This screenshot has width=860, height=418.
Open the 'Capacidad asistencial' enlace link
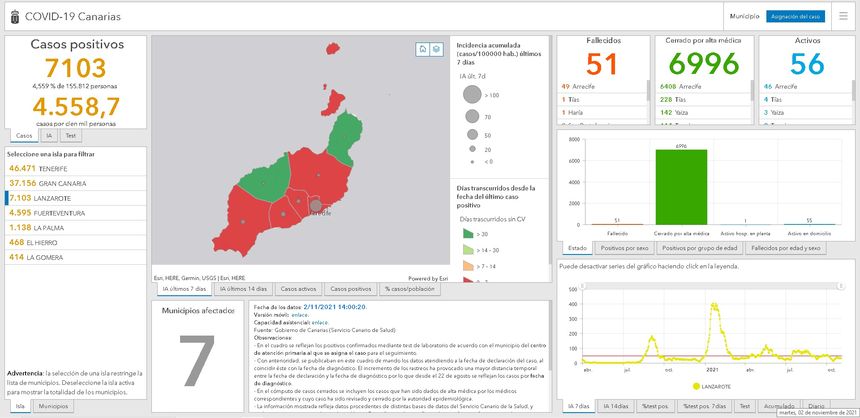(x=320, y=322)
